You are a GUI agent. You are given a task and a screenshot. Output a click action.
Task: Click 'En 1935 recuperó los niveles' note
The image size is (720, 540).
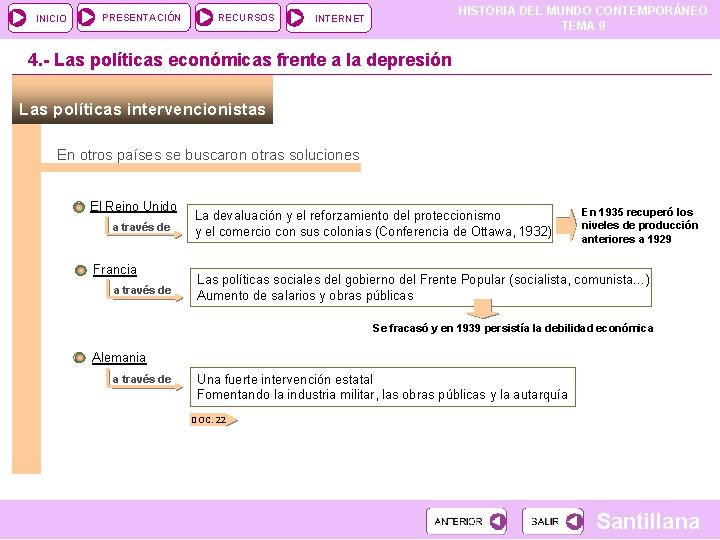click(x=639, y=225)
